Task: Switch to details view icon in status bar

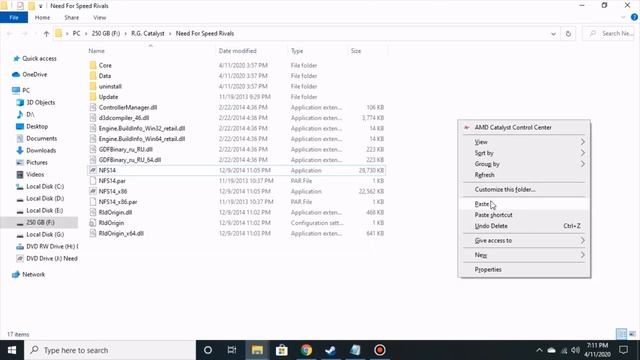Action: [621, 334]
